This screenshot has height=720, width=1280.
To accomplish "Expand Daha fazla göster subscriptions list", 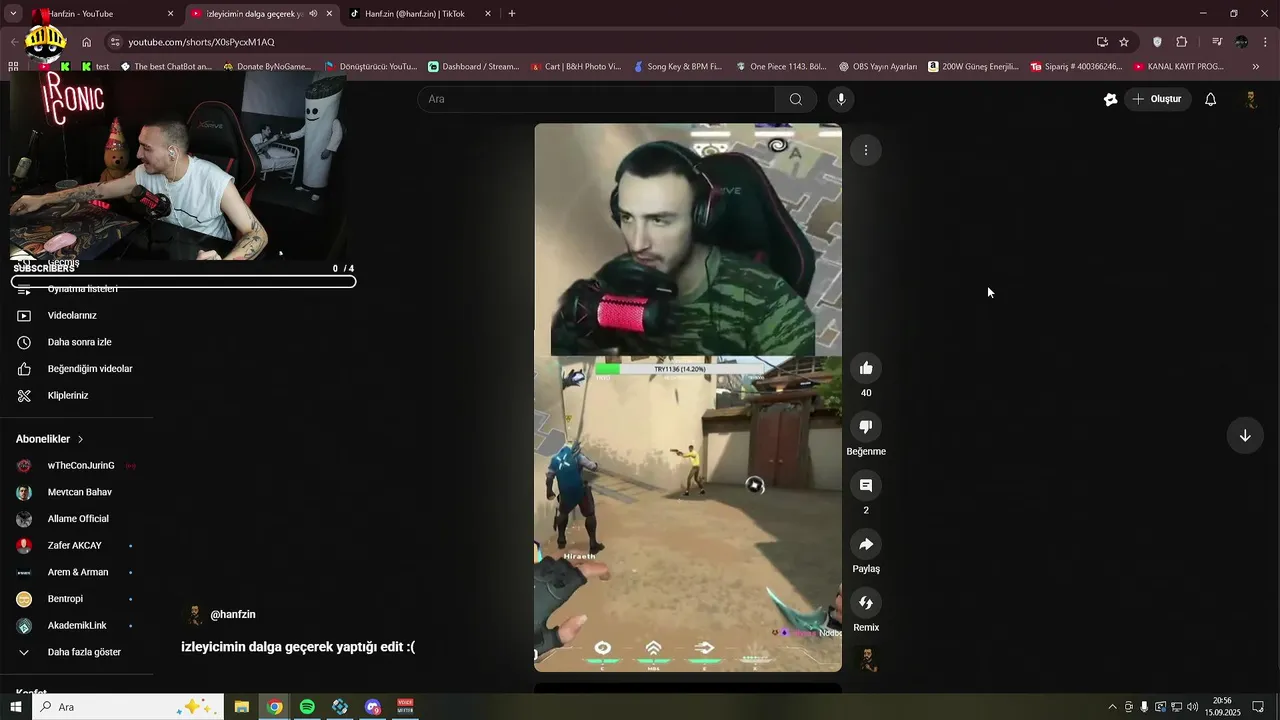I will [84, 652].
